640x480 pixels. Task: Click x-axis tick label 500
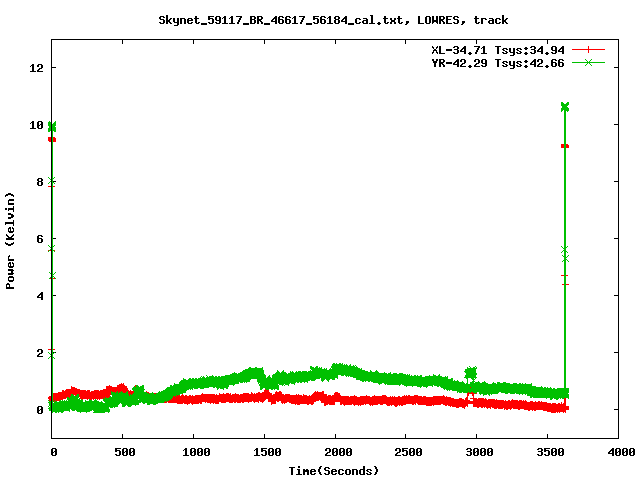point(124,452)
